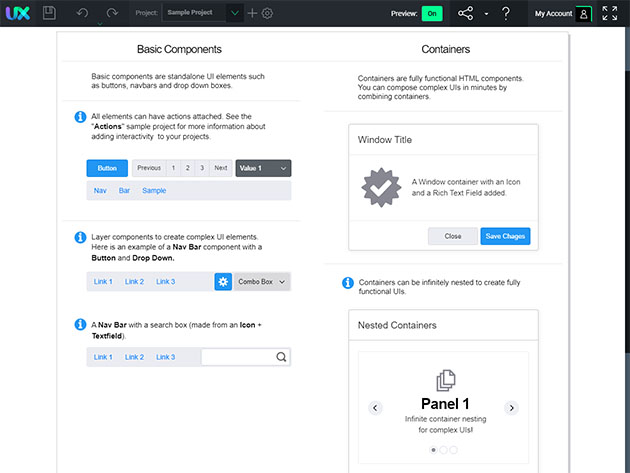Toggle the Preview On switch
630x473 pixels.
pos(432,14)
